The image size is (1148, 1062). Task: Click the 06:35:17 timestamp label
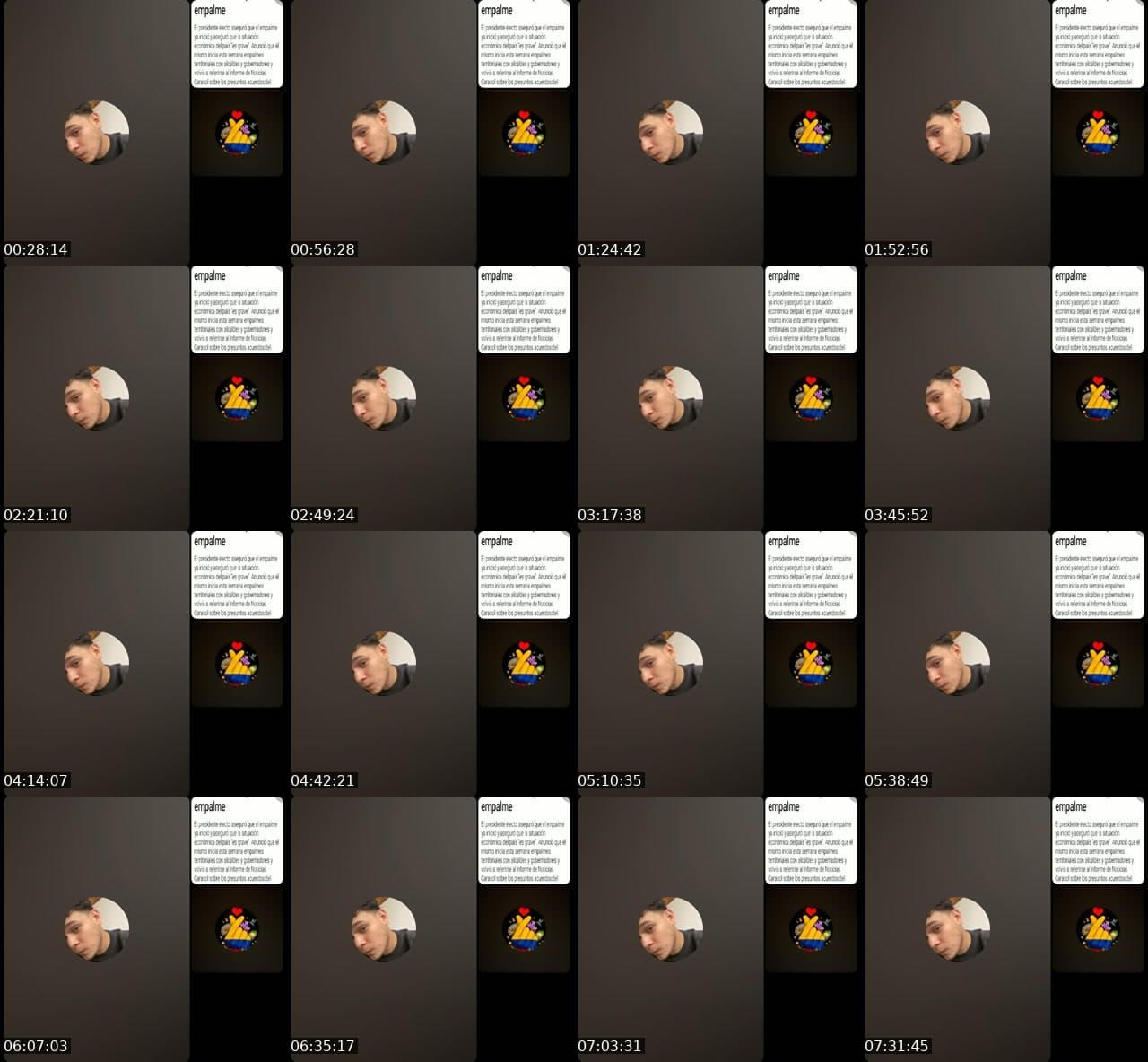click(323, 1046)
